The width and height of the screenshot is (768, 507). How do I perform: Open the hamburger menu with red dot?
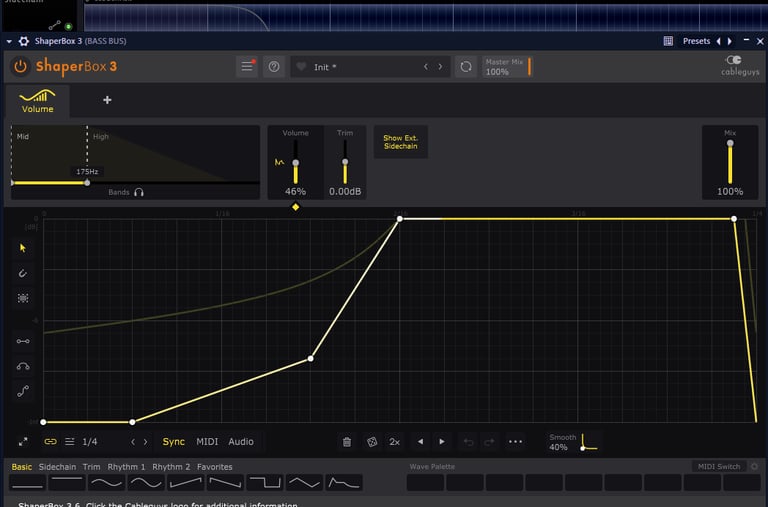tap(247, 67)
